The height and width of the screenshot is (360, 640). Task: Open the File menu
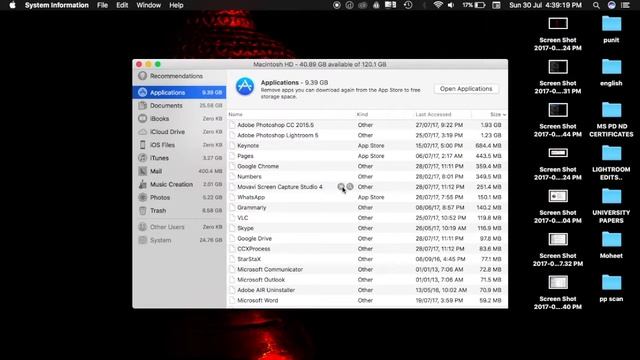click(x=102, y=5)
